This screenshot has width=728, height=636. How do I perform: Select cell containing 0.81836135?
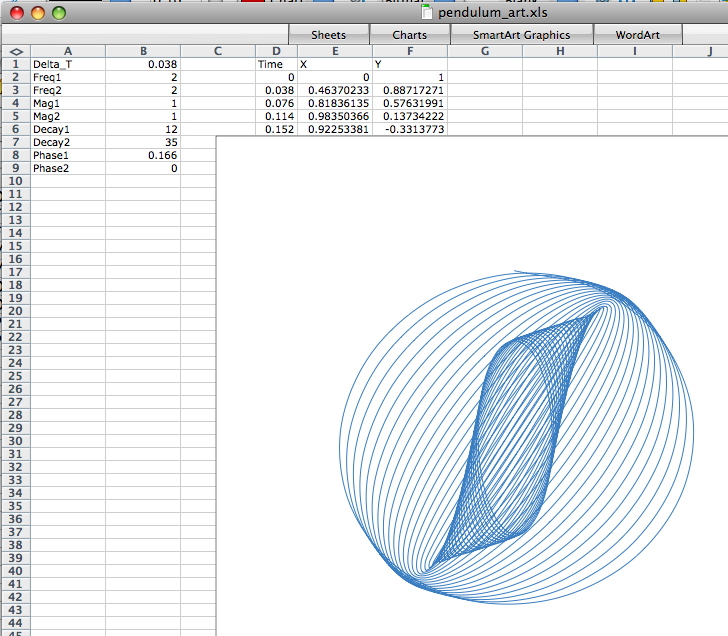335,103
